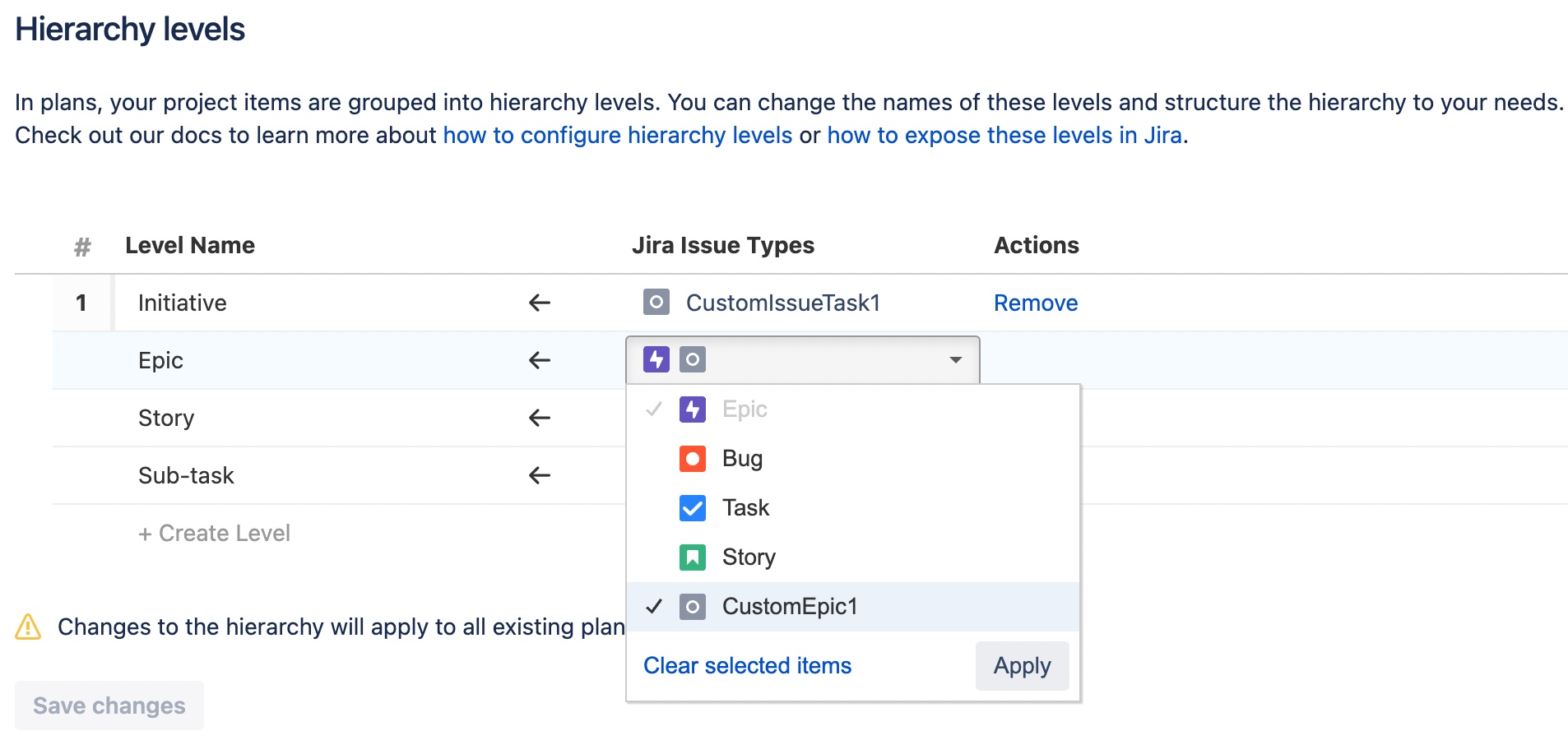
Task: Click + Create Level
Action: tap(214, 533)
